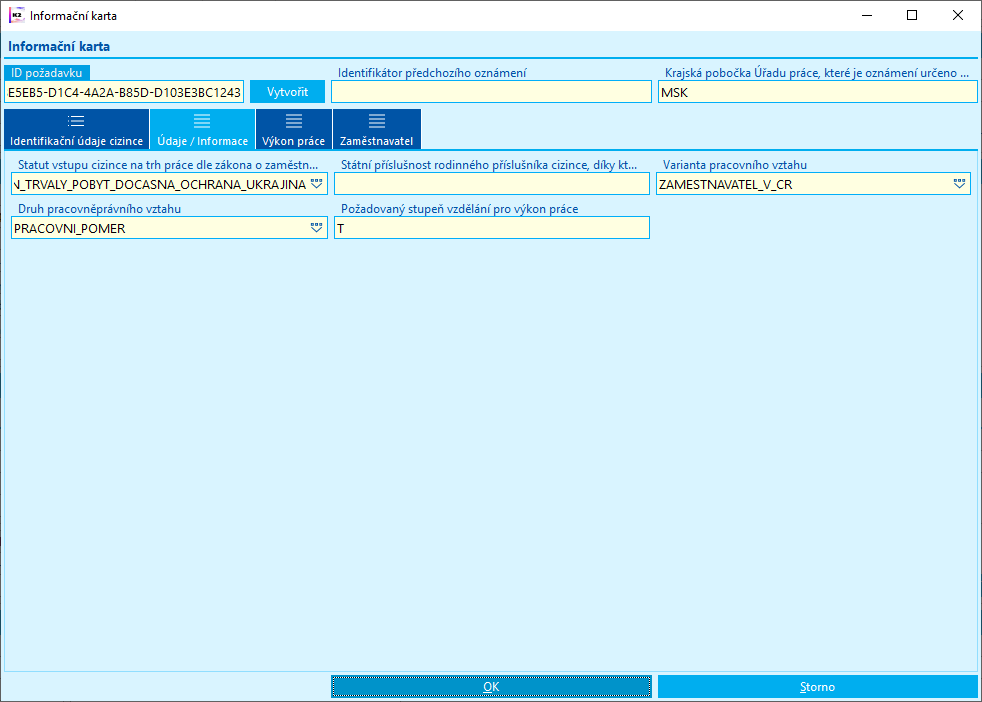Expand the Statut vstupu cizince dropdown arrow
This screenshot has height=702, width=982.
point(317,184)
